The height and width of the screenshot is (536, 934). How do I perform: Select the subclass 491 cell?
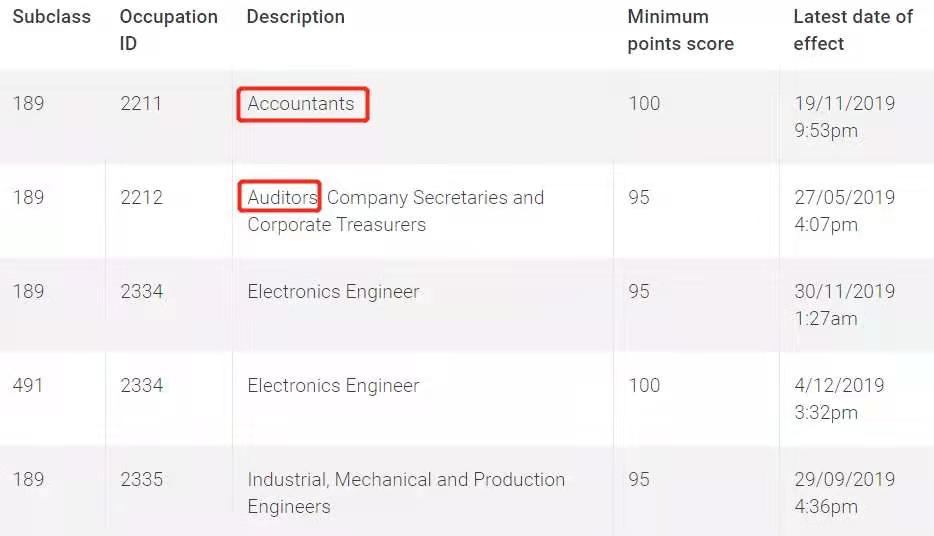(x=27, y=385)
